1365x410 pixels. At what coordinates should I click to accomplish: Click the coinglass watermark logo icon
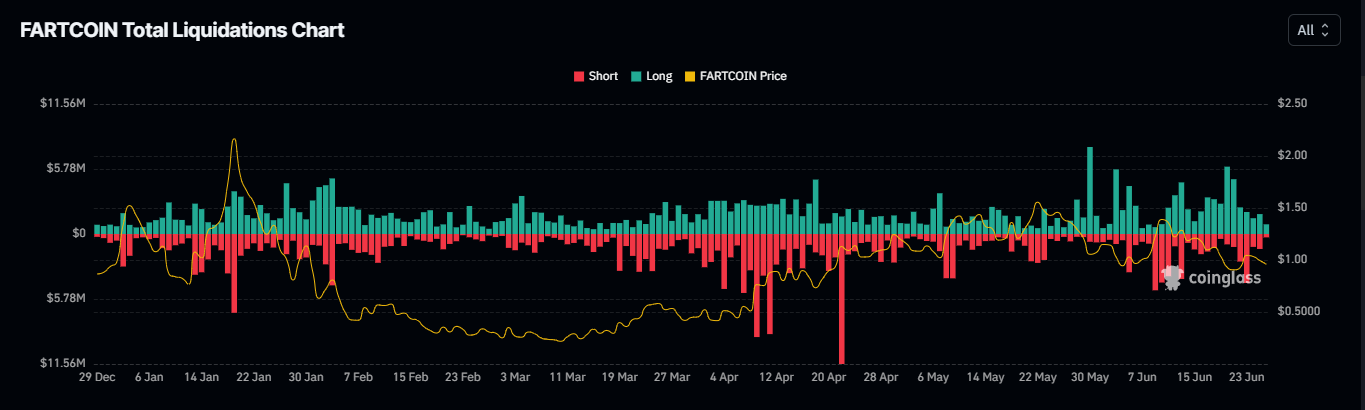click(x=1172, y=276)
